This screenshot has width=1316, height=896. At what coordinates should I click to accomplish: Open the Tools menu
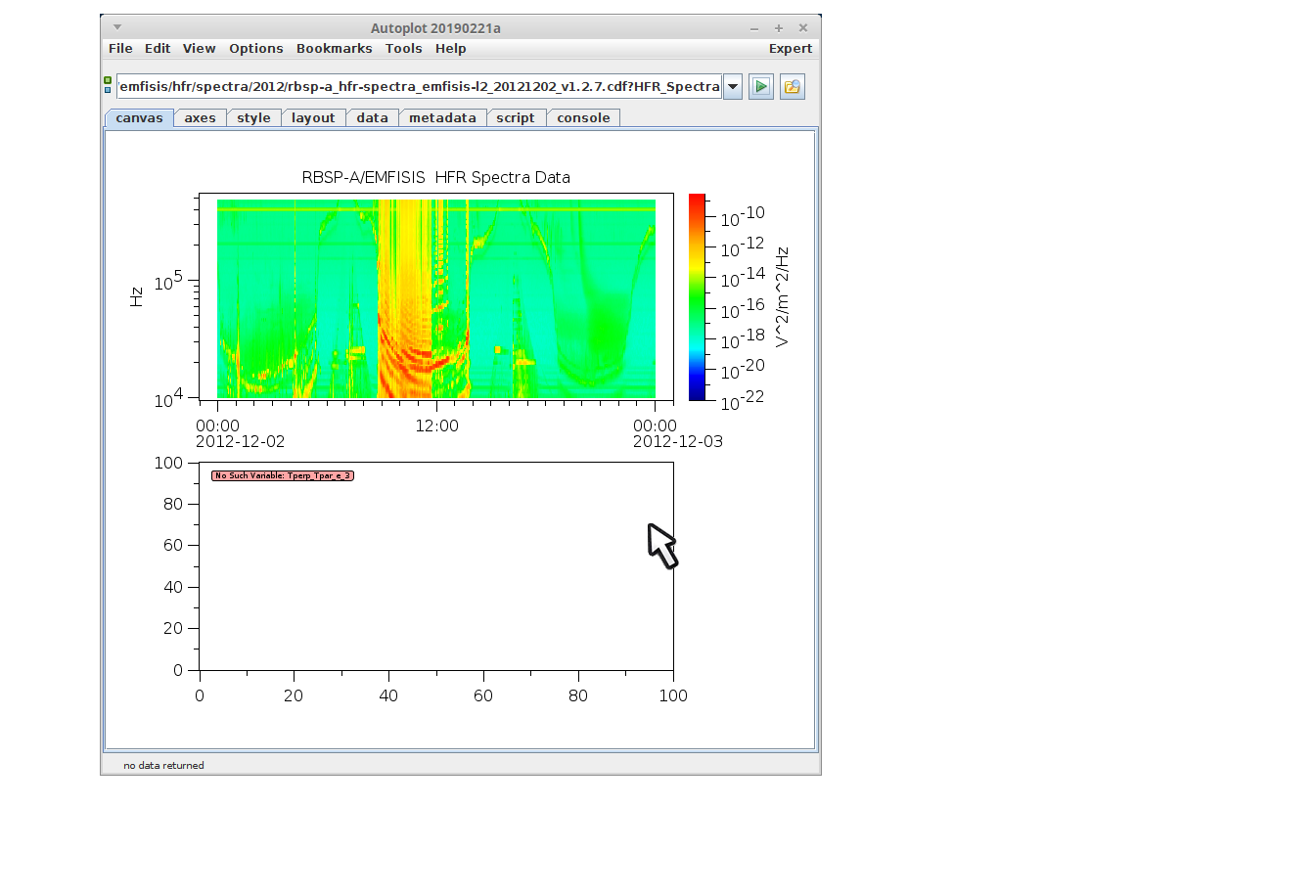[x=403, y=49]
